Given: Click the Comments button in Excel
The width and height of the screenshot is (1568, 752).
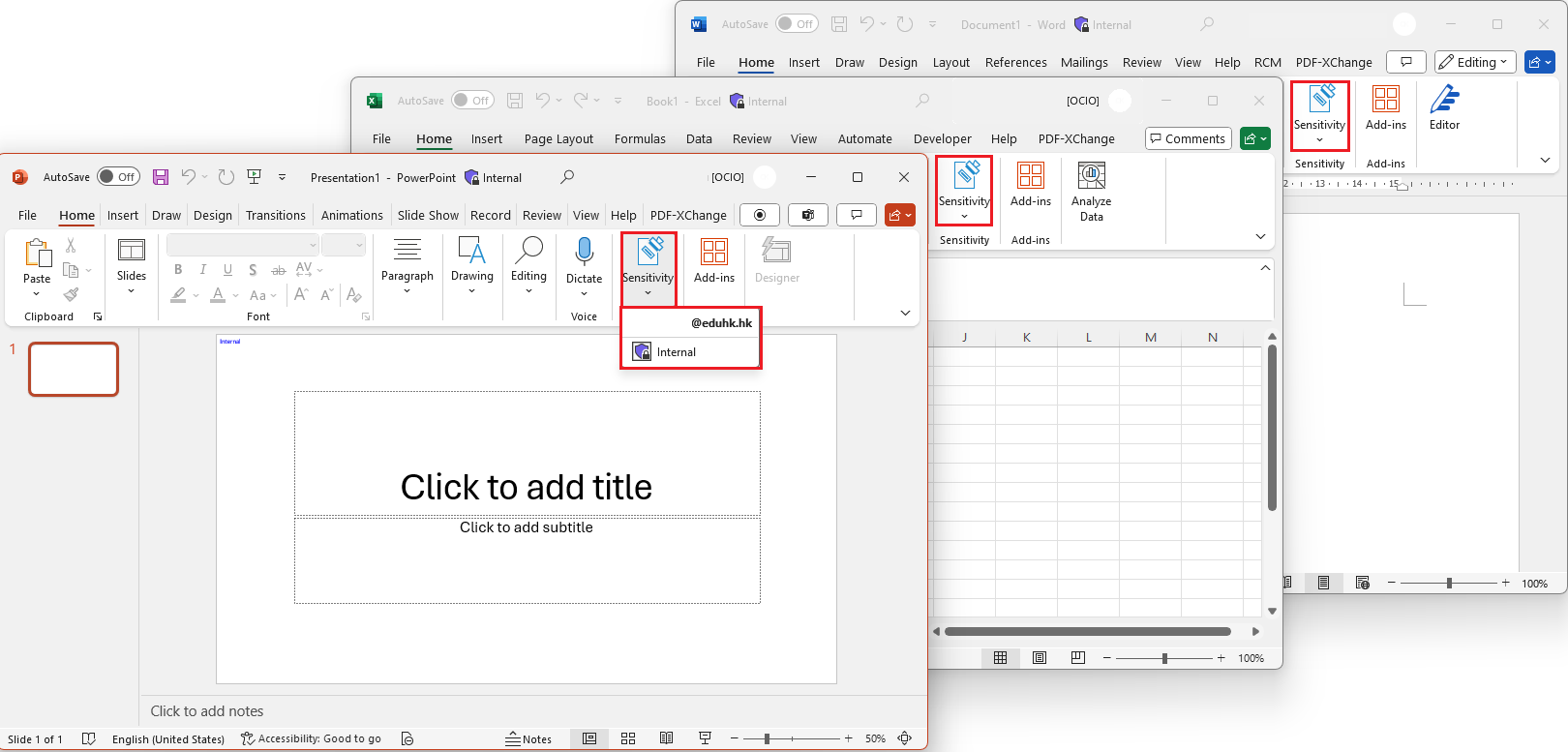Looking at the screenshot, I should (1188, 138).
